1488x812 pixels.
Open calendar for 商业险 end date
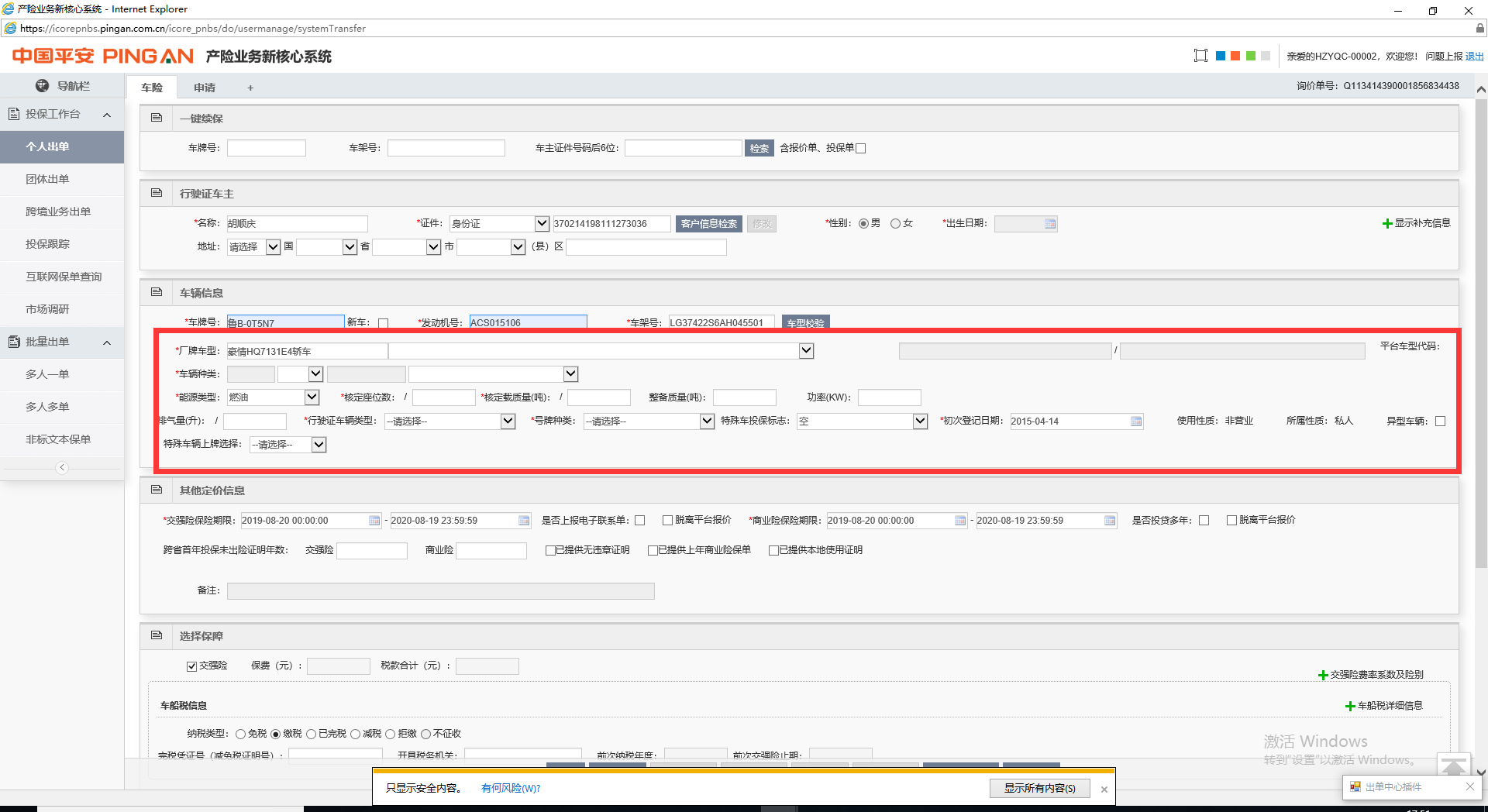point(1110,521)
